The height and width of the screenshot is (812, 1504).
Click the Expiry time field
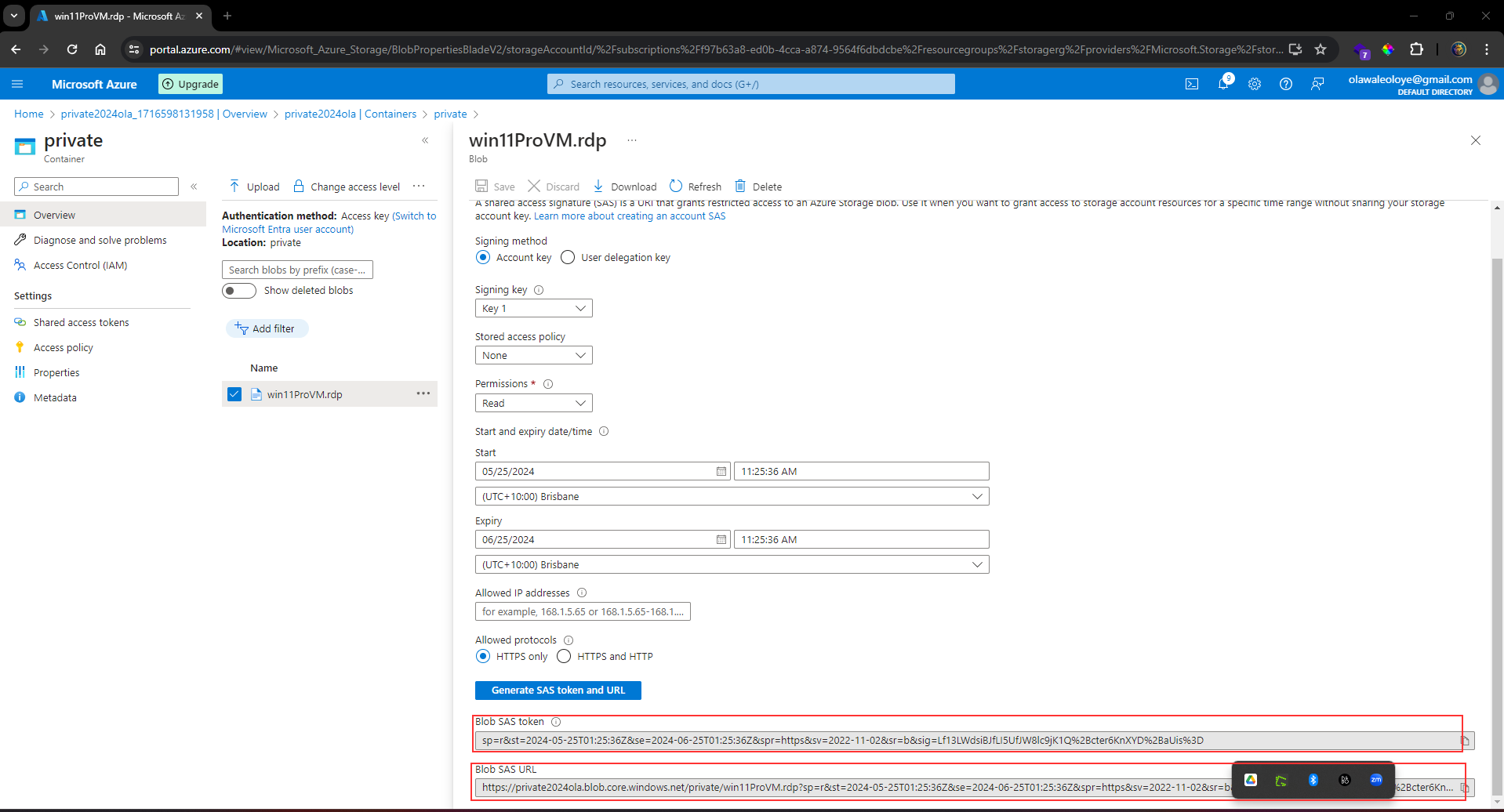tap(862, 539)
